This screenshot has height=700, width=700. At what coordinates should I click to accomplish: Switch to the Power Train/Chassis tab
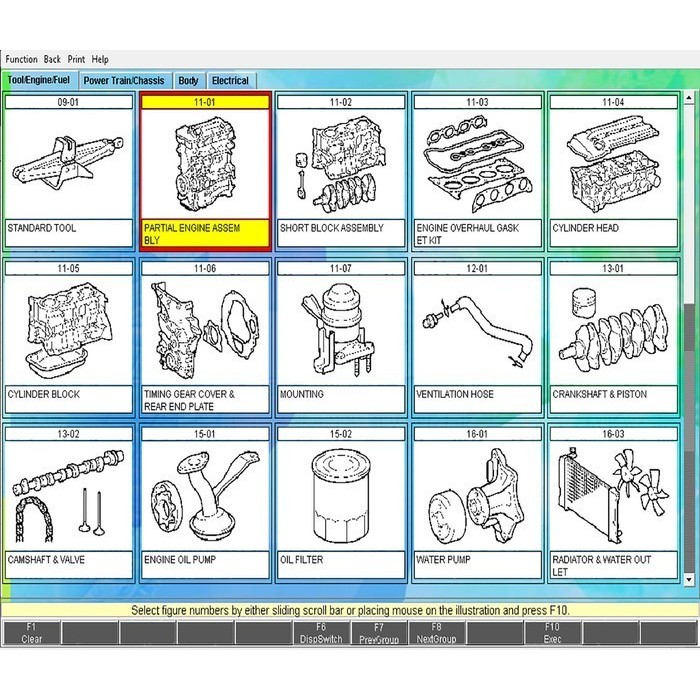(x=124, y=81)
